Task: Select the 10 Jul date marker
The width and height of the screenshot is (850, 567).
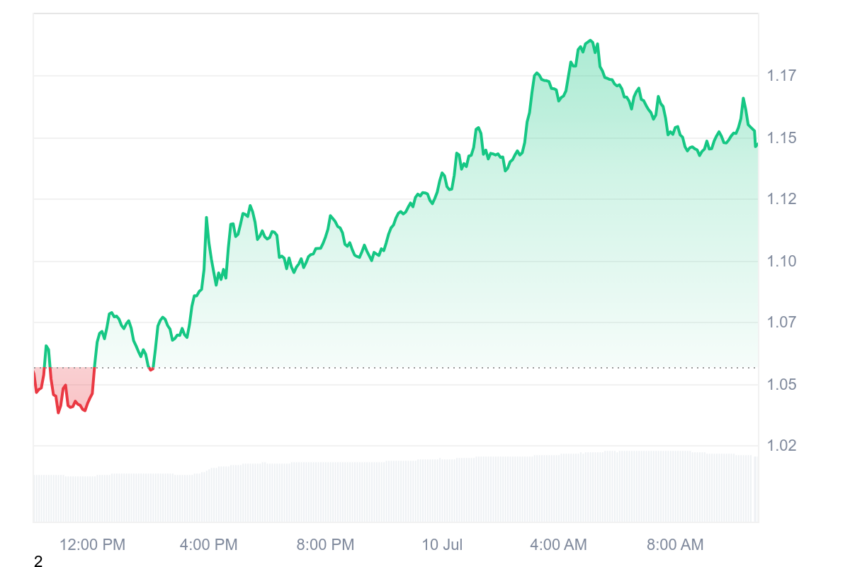Action: click(x=442, y=544)
